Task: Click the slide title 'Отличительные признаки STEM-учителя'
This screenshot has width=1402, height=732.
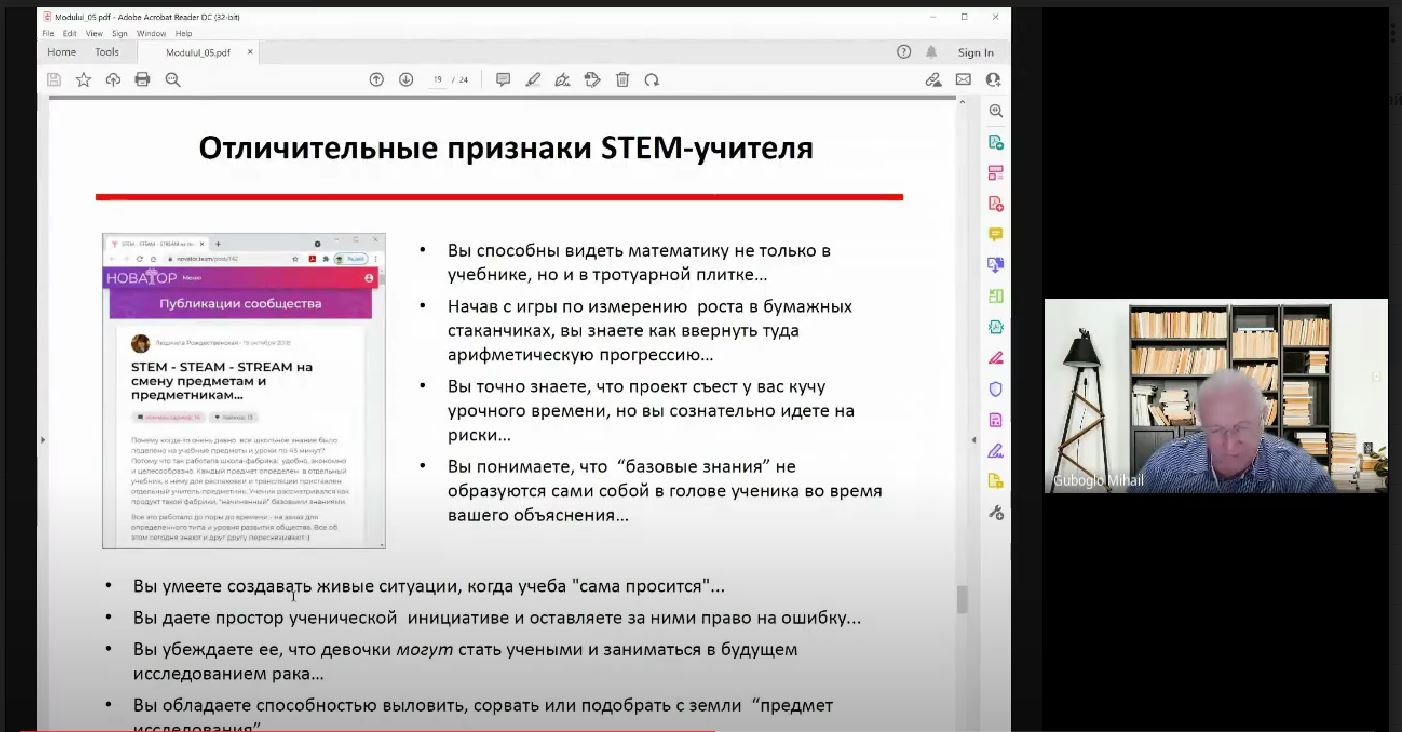Action: click(x=505, y=149)
